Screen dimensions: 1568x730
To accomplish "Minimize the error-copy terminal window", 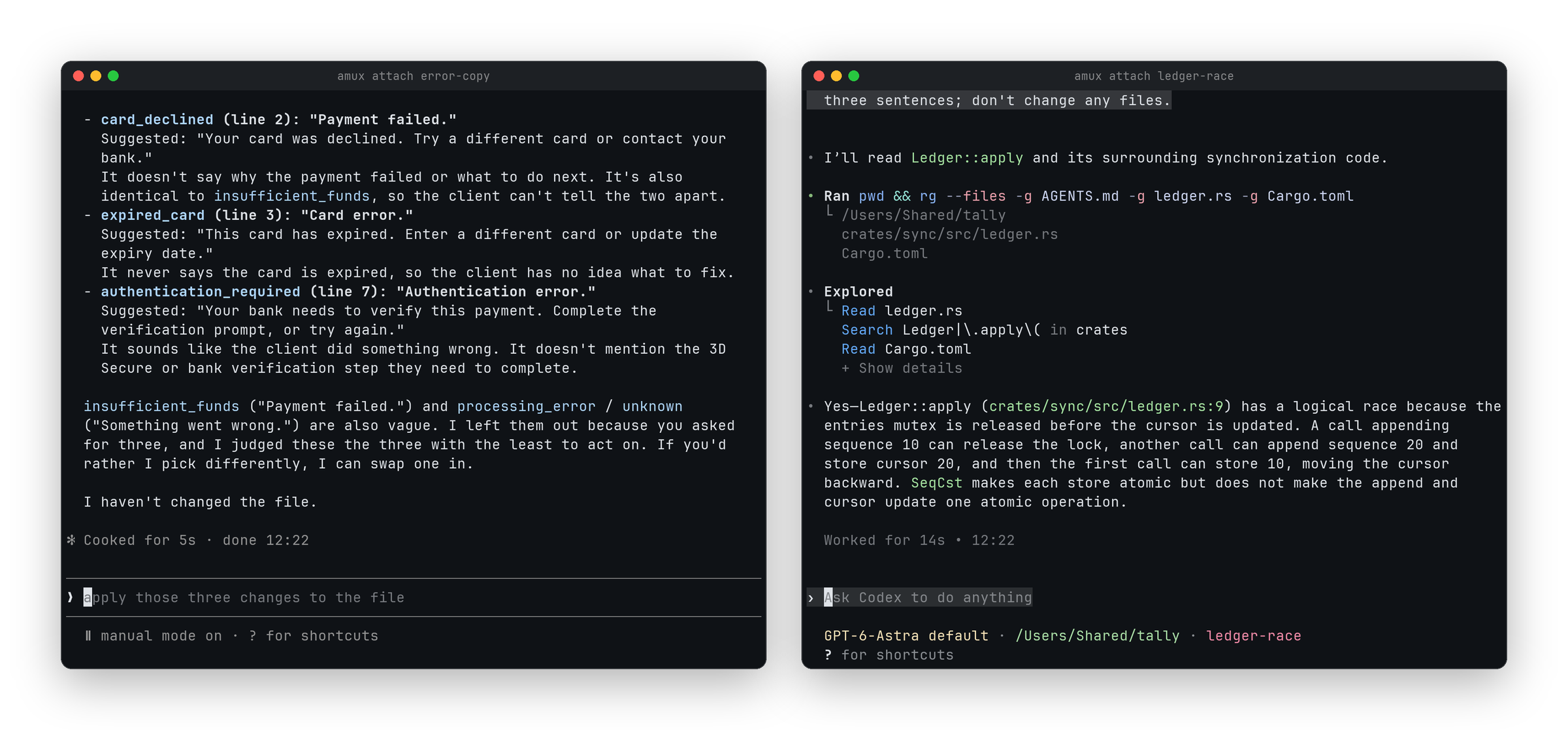I will pyautogui.click(x=96, y=76).
